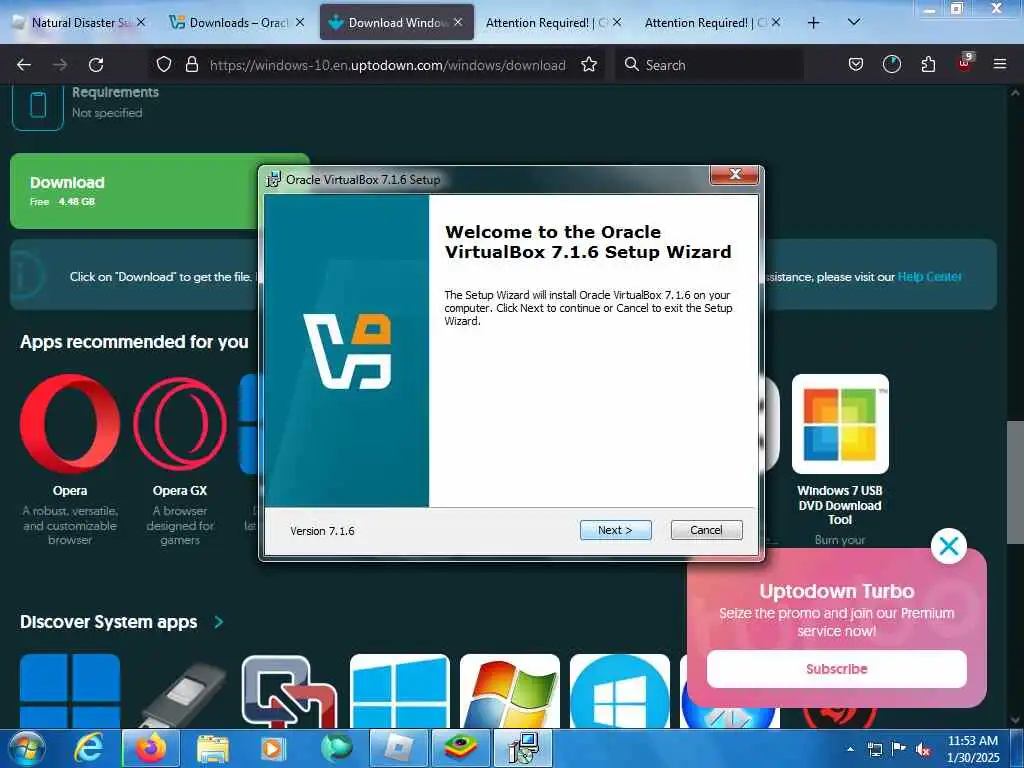The image size is (1024, 768).
Task: Click the circular profile/timer toolbar icon
Action: click(x=891, y=64)
